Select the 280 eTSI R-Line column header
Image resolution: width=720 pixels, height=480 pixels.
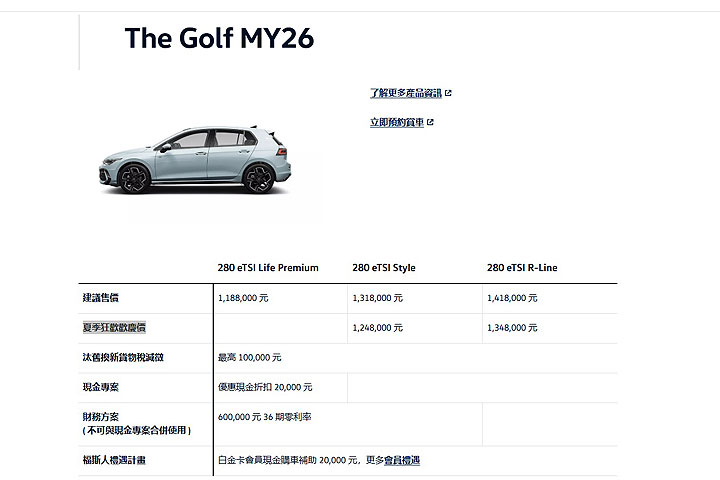[522, 267]
